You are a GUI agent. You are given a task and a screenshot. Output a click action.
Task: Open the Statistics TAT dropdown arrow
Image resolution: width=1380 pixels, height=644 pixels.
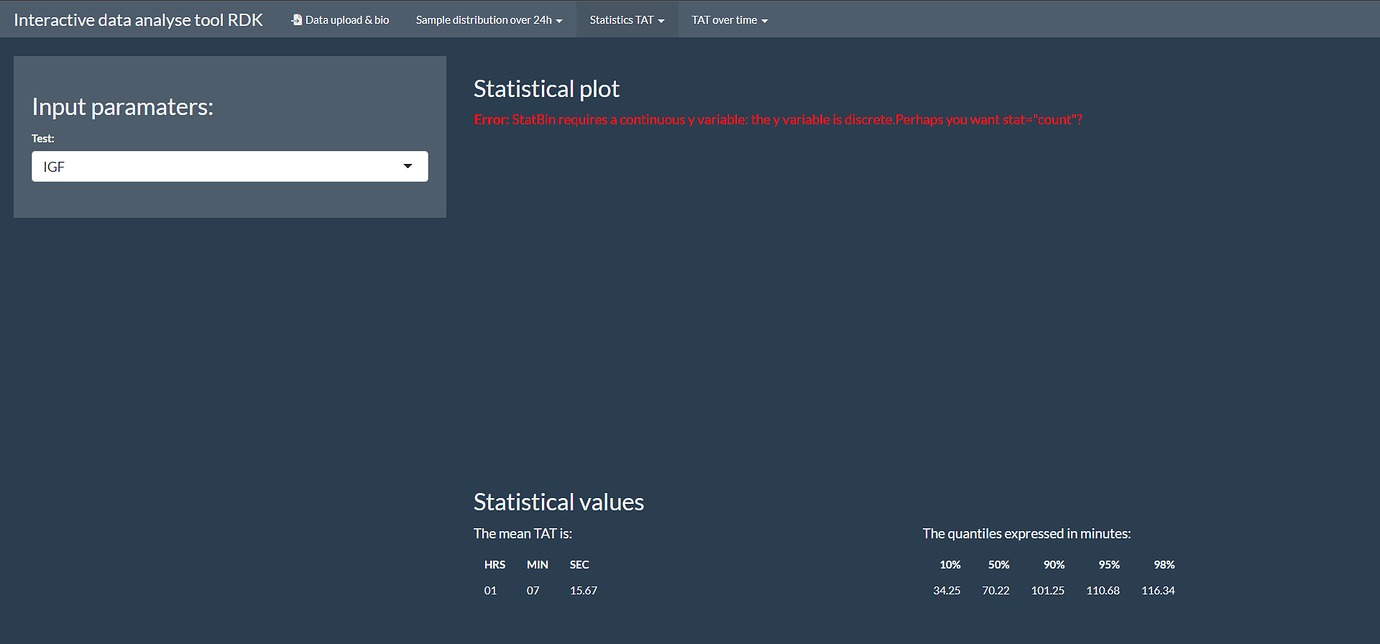click(660, 19)
